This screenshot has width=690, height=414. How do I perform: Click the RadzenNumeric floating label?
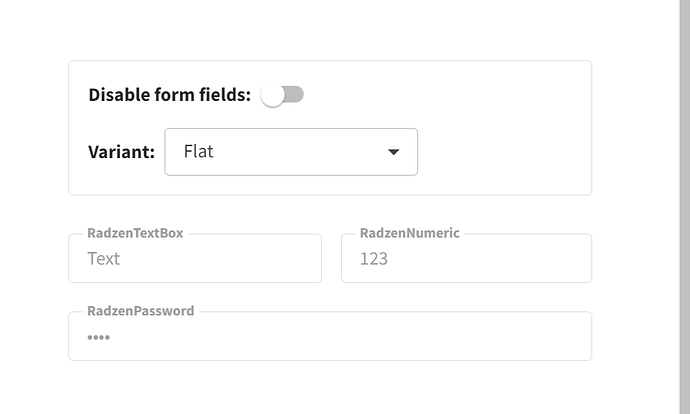pyautogui.click(x=409, y=233)
